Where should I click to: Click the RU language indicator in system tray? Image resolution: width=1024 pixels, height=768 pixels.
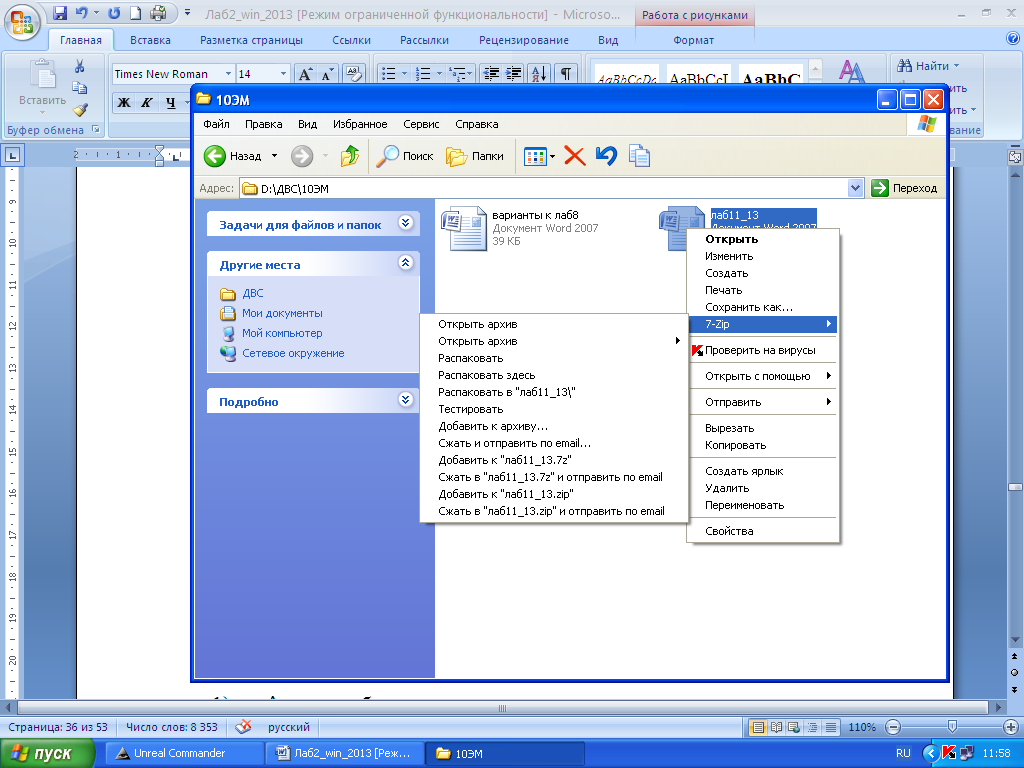coord(903,753)
